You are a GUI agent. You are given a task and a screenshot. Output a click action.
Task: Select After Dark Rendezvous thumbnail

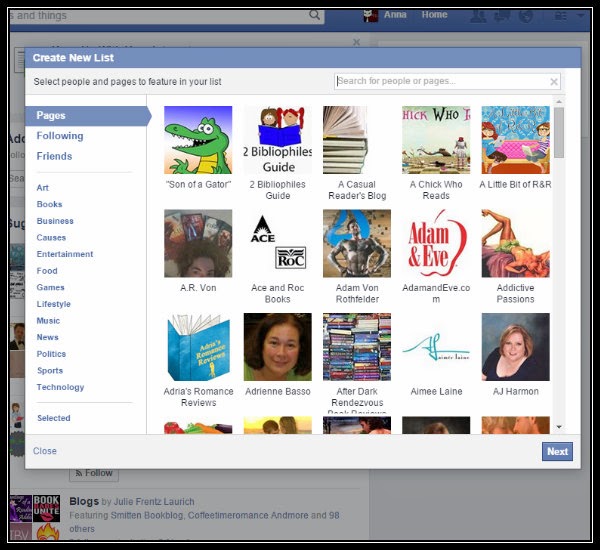[357, 347]
